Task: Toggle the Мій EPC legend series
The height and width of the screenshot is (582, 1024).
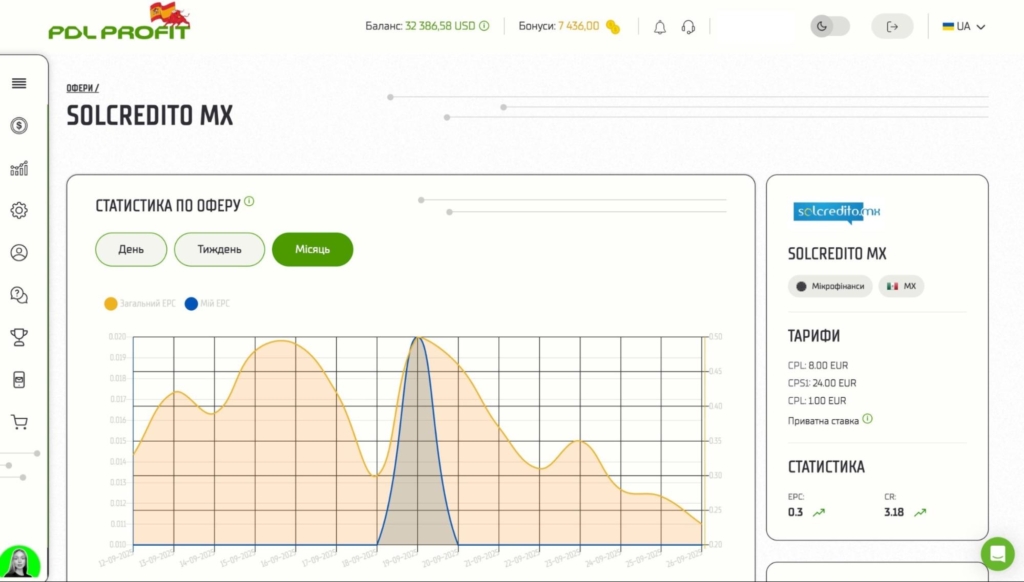Action: point(206,303)
